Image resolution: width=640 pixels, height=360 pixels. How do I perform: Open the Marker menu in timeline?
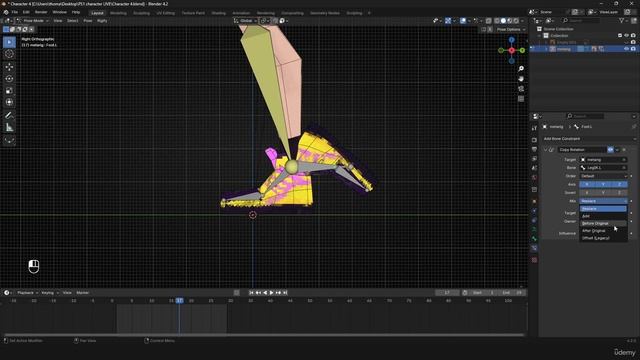(x=82, y=293)
